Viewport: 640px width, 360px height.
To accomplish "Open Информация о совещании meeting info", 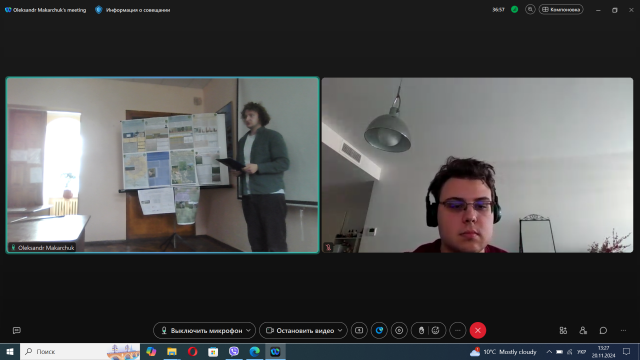I will point(133,10).
